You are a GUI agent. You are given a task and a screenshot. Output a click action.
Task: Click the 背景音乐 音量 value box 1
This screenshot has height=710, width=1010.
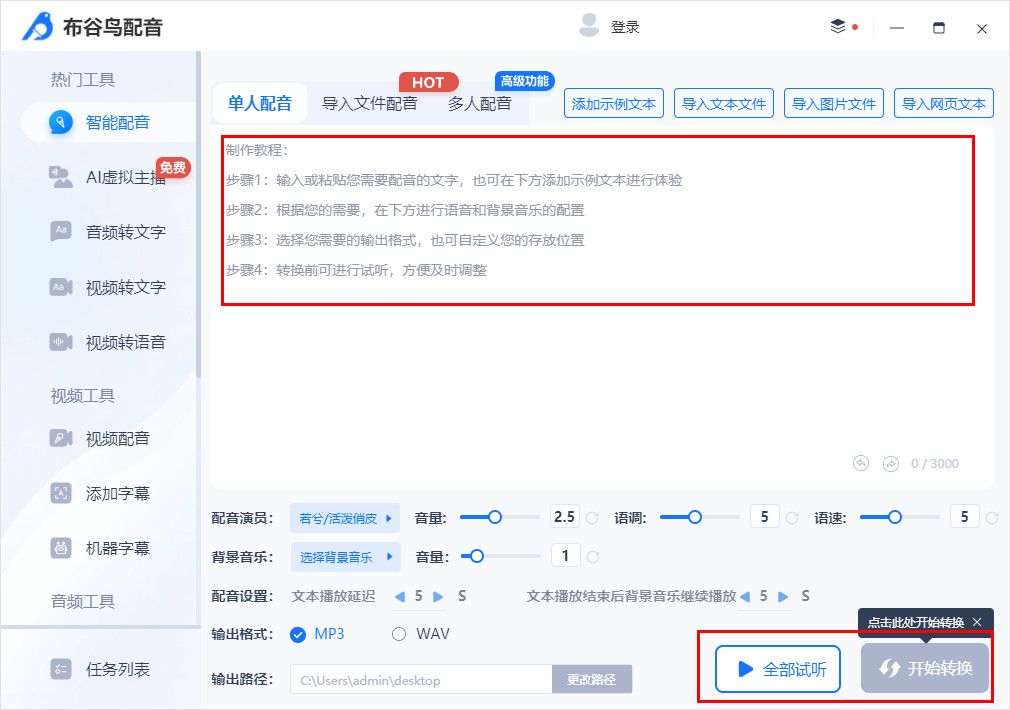click(x=566, y=555)
